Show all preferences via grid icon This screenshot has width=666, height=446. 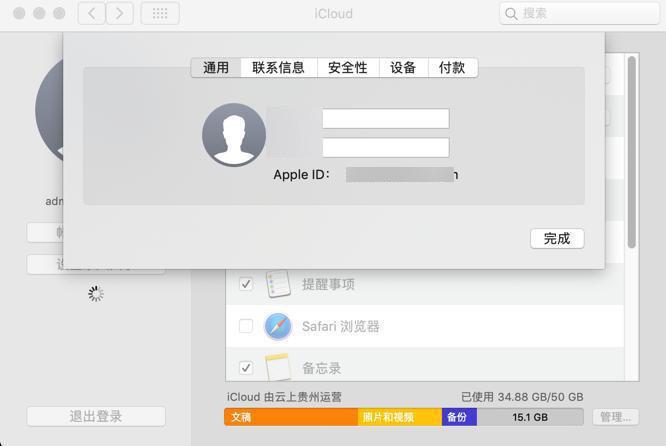coord(160,14)
